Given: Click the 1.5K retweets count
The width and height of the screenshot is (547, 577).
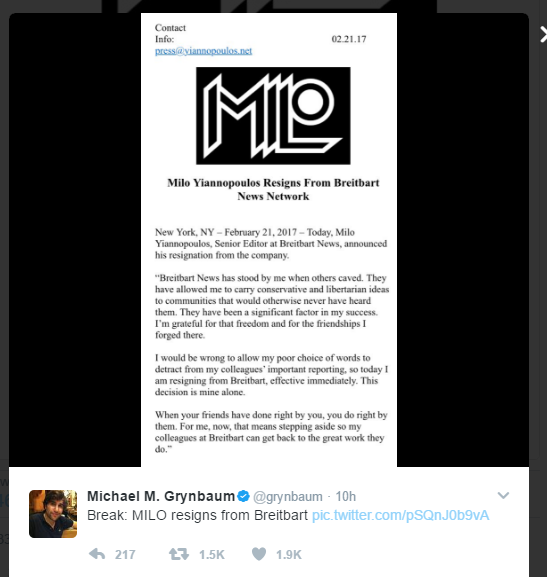Looking at the screenshot, I should coord(212,555).
